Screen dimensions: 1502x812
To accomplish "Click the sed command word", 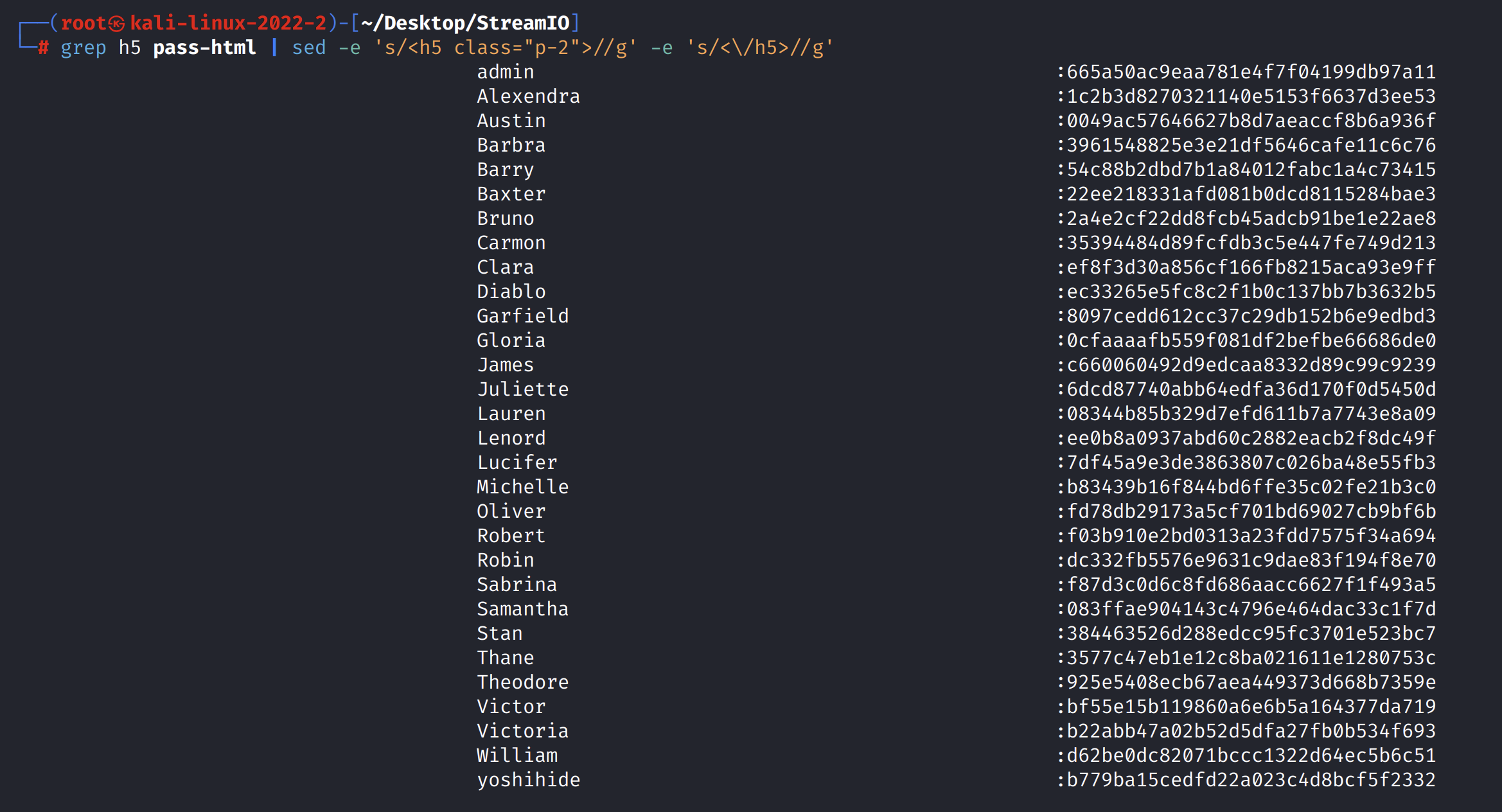I will click(309, 48).
